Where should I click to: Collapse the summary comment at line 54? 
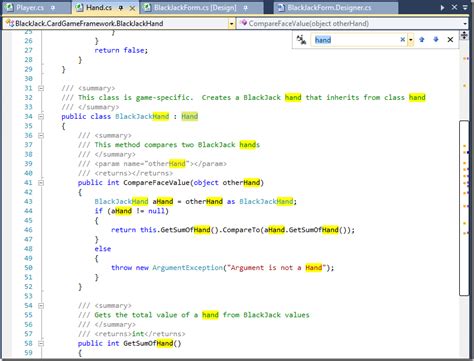click(41, 306)
